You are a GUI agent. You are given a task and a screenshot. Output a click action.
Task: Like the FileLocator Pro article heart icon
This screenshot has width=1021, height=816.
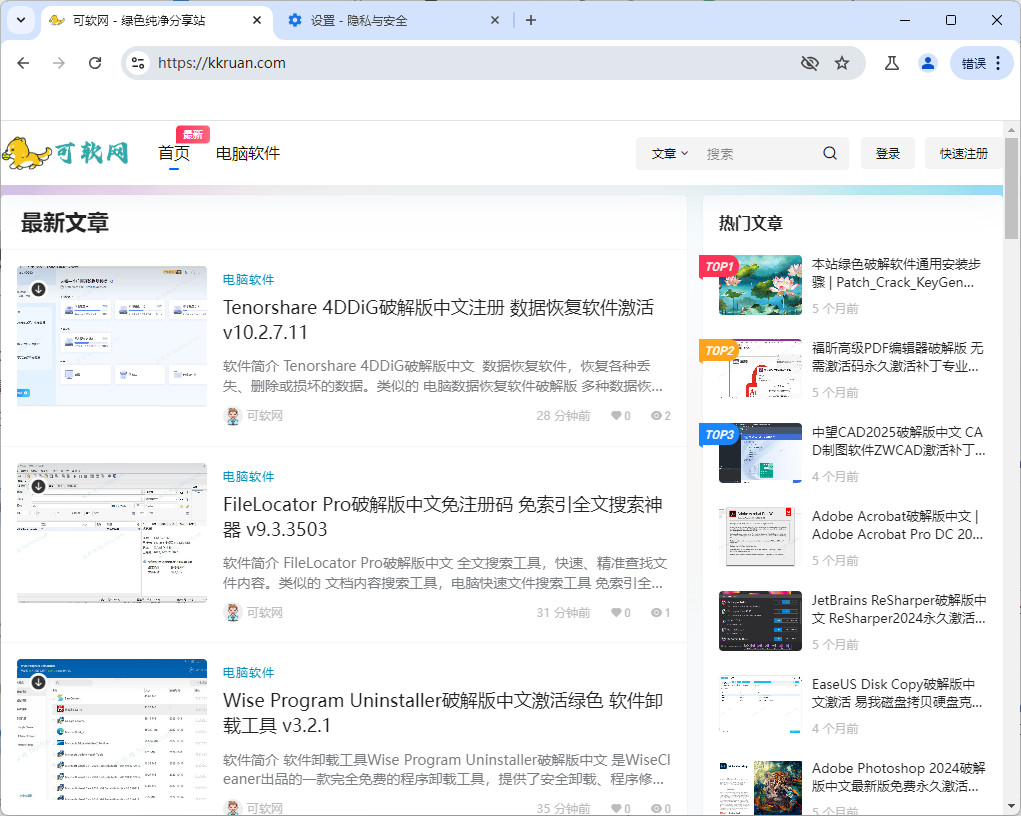(x=616, y=612)
